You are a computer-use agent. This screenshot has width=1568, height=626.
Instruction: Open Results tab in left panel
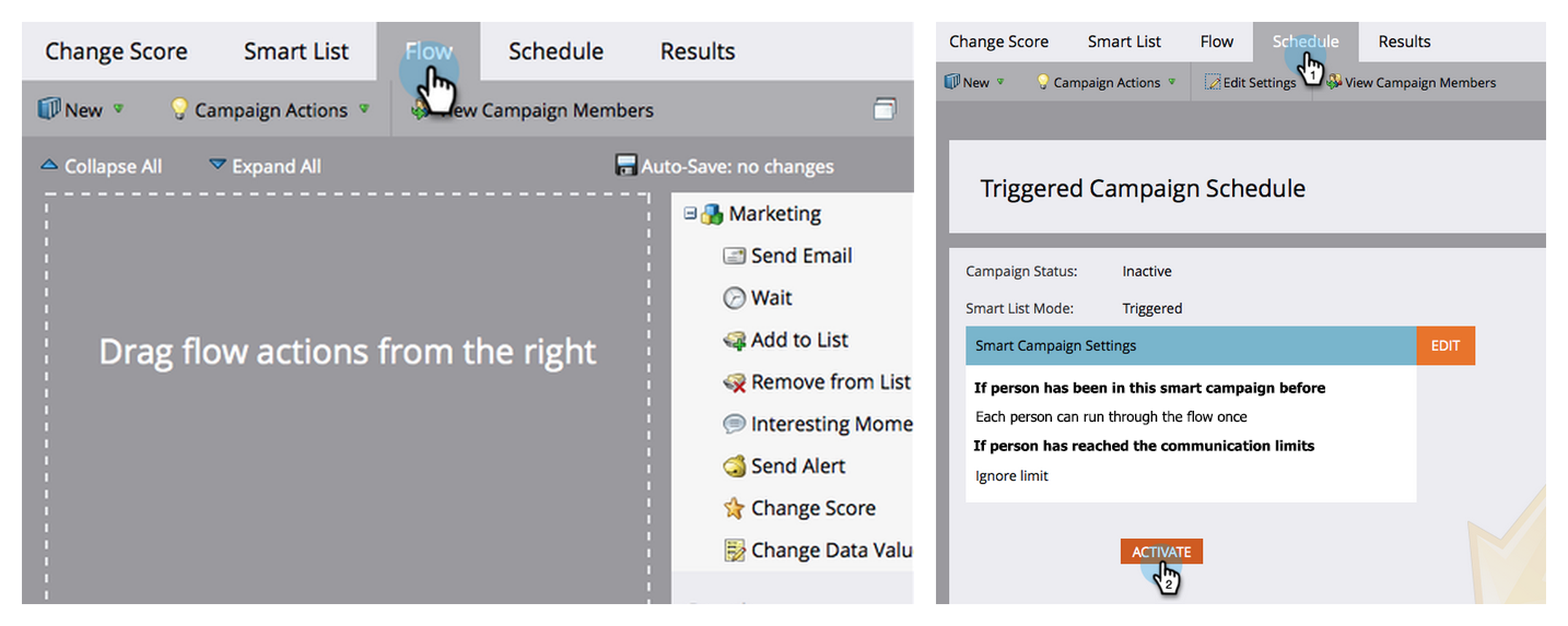tap(698, 51)
